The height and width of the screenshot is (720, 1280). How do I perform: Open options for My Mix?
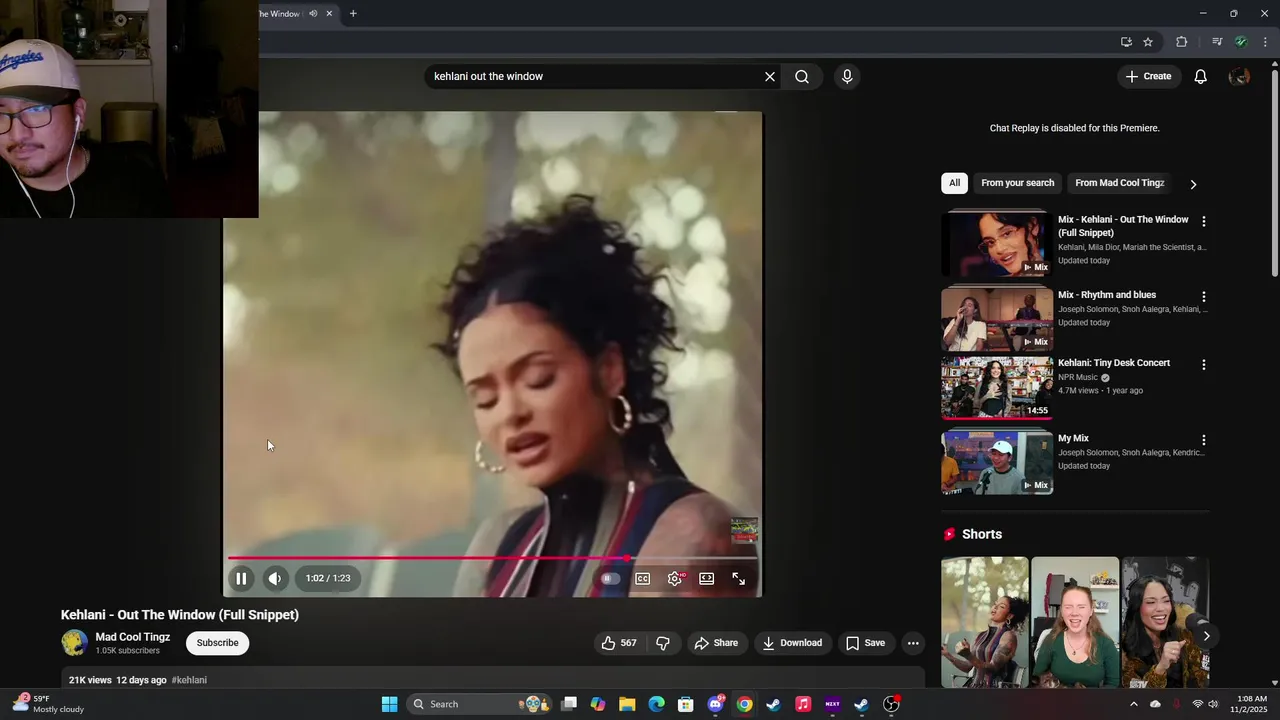tap(1204, 440)
